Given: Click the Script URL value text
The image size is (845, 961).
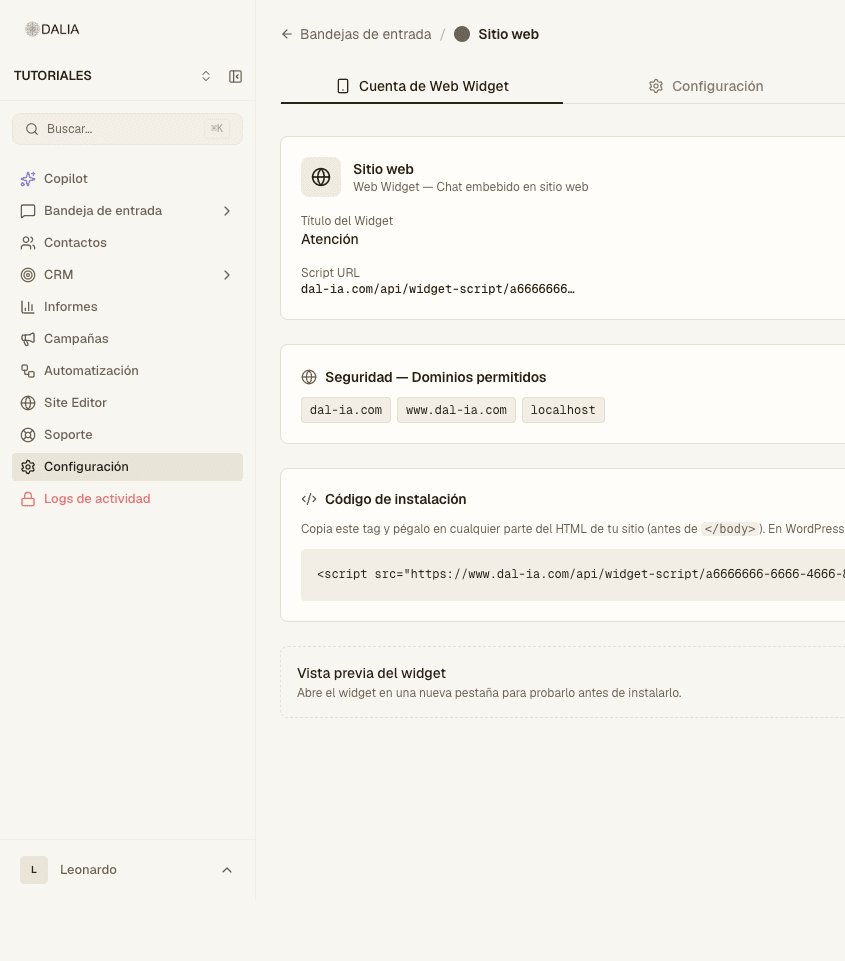Looking at the screenshot, I should tap(438, 289).
